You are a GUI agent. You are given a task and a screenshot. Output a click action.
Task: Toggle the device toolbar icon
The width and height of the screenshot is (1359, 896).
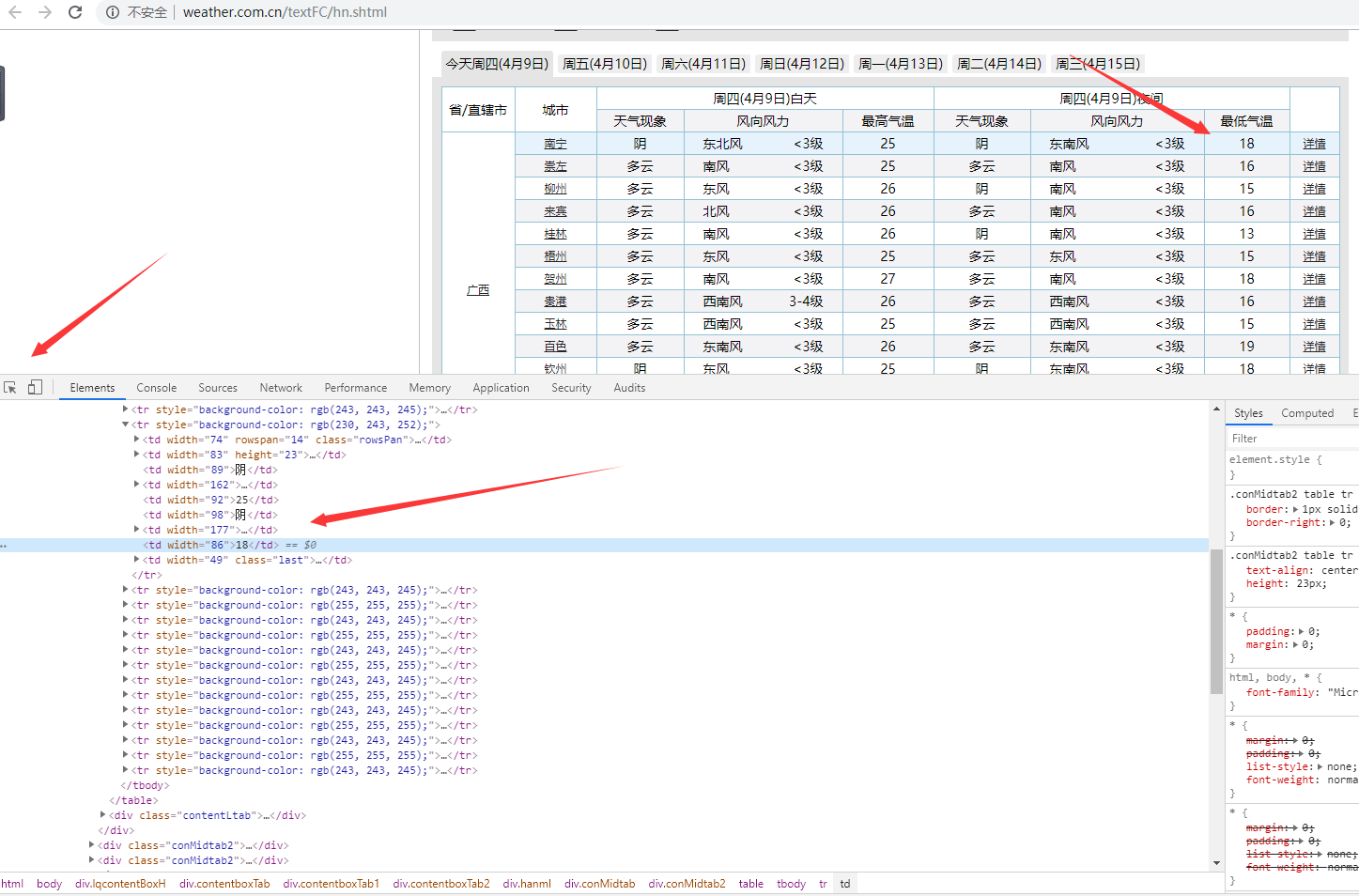pyautogui.click(x=35, y=388)
